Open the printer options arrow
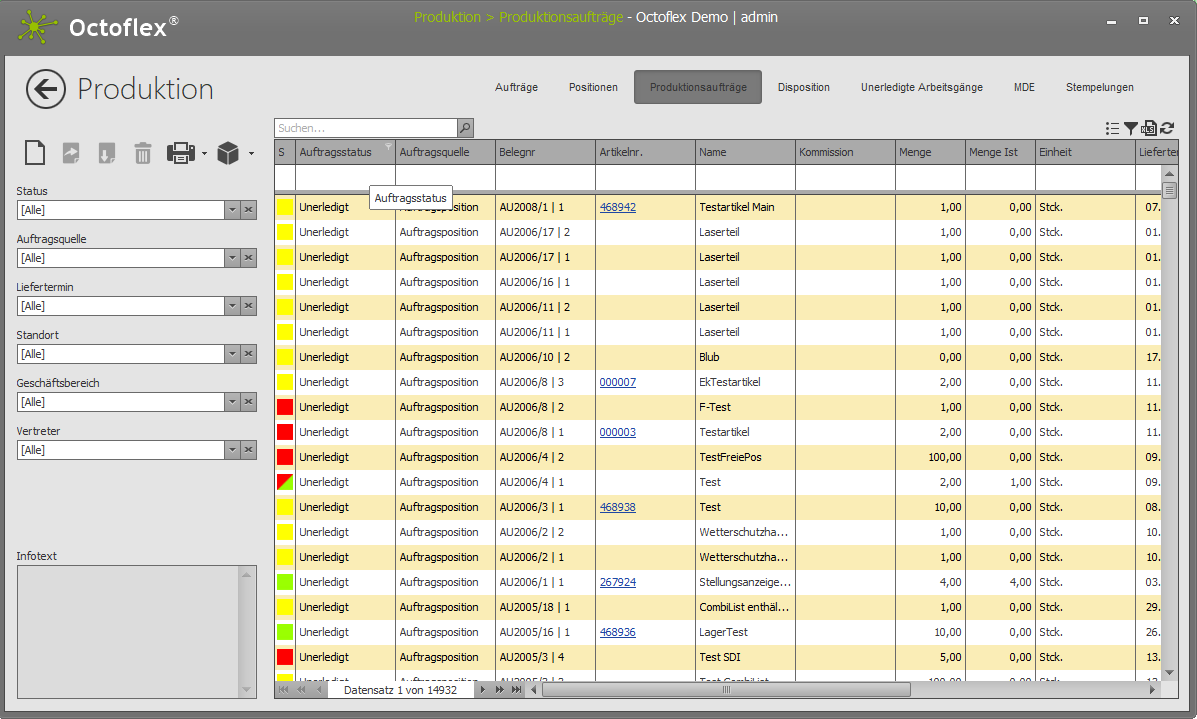This screenshot has width=1197, height=719. (x=204, y=154)
